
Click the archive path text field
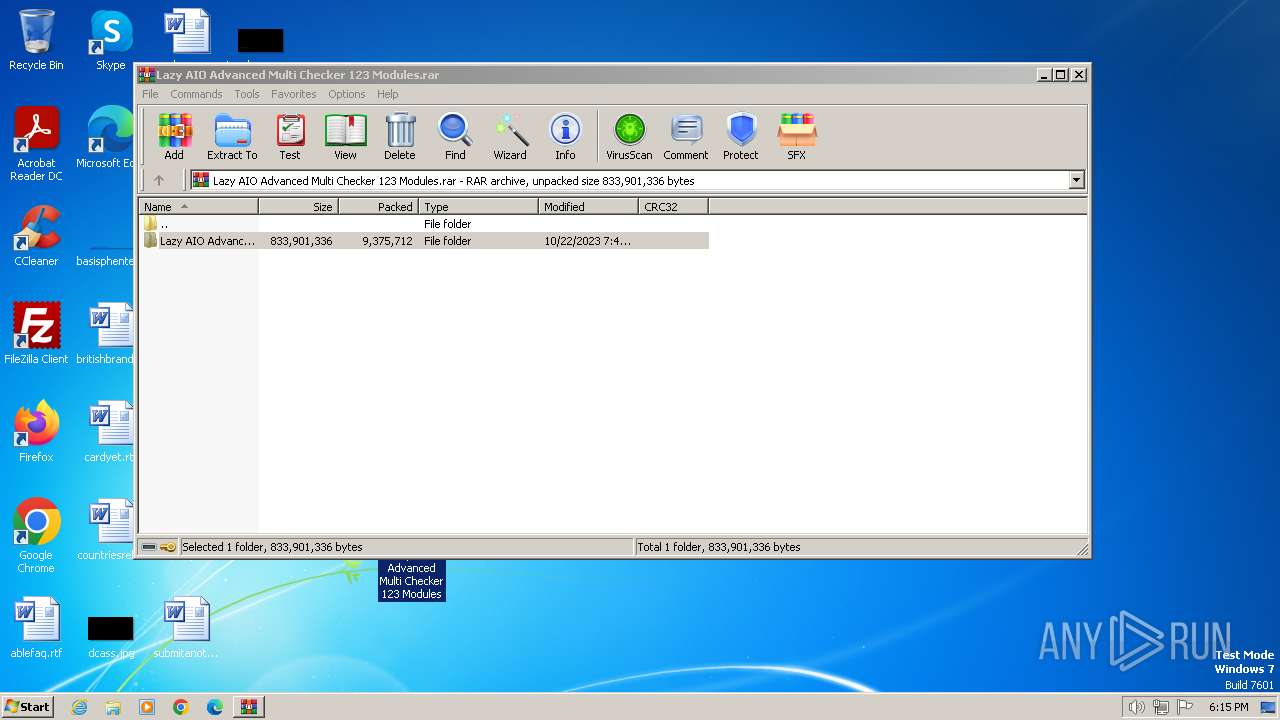pos(630,181)
